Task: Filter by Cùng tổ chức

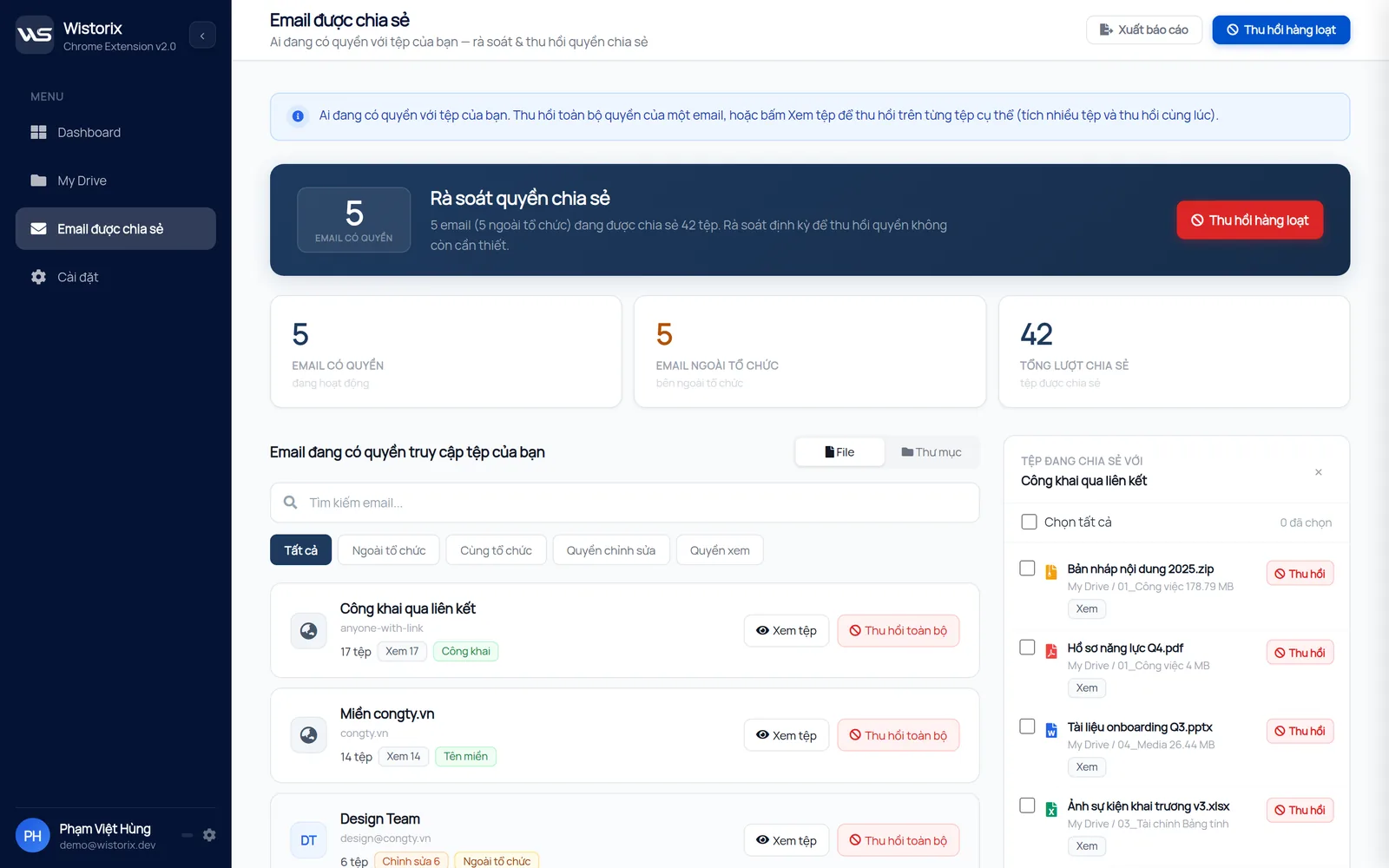Action: (x=496, y=550)
